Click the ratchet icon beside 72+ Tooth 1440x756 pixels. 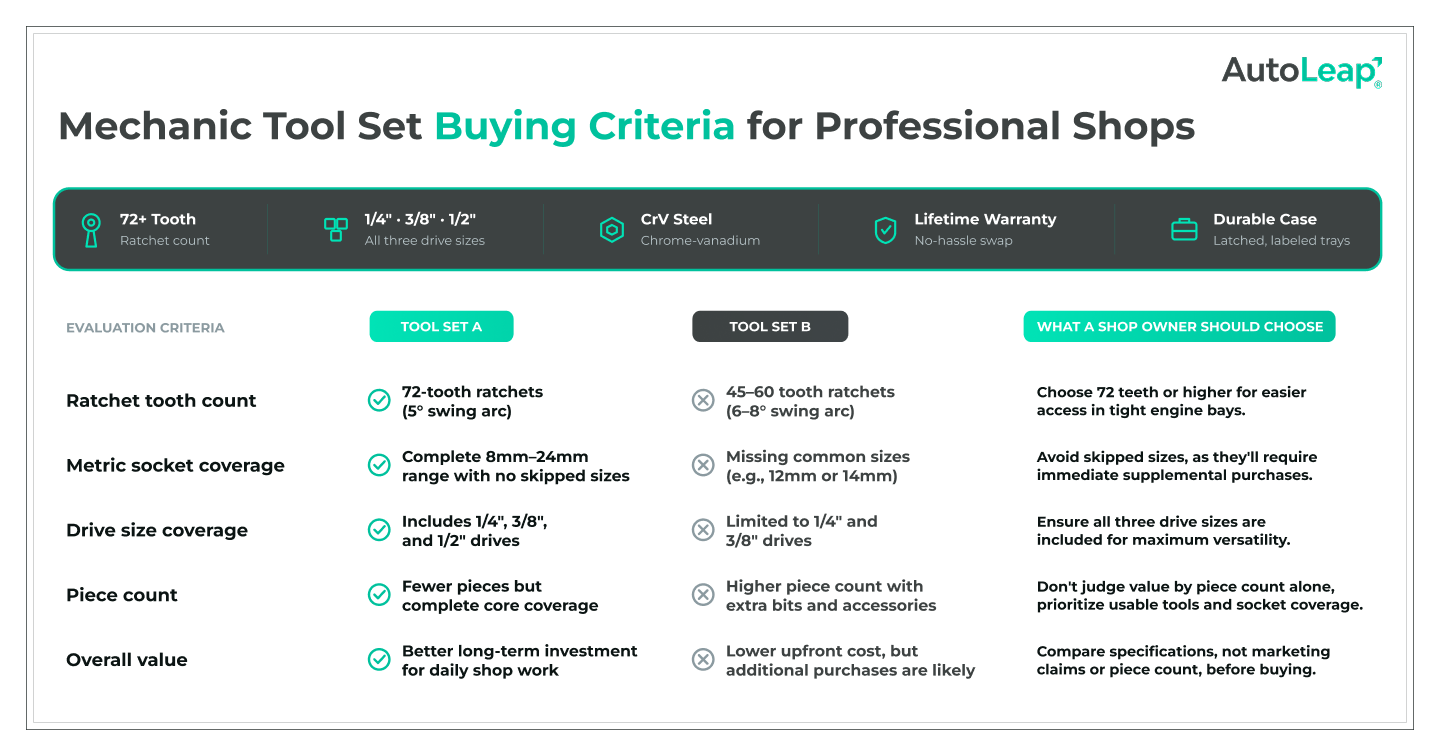coord(91,230)
